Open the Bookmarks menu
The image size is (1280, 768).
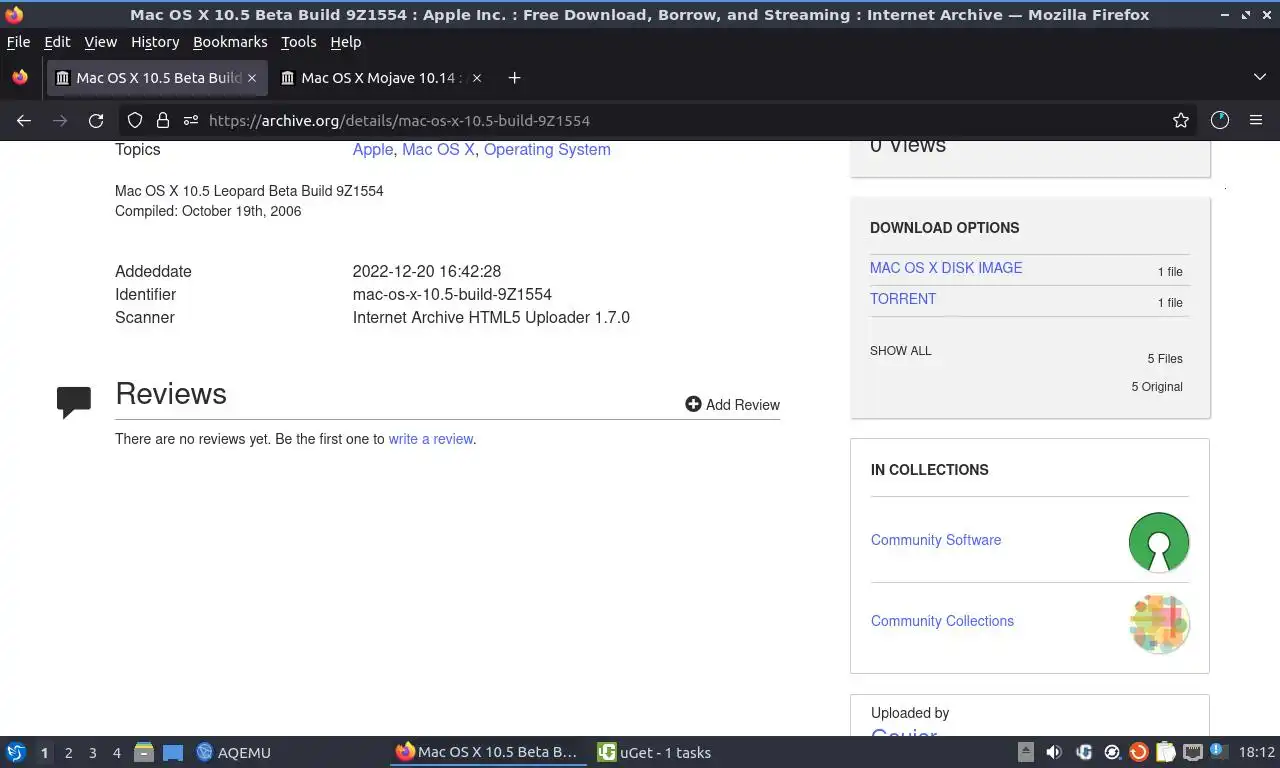[230, 42]
